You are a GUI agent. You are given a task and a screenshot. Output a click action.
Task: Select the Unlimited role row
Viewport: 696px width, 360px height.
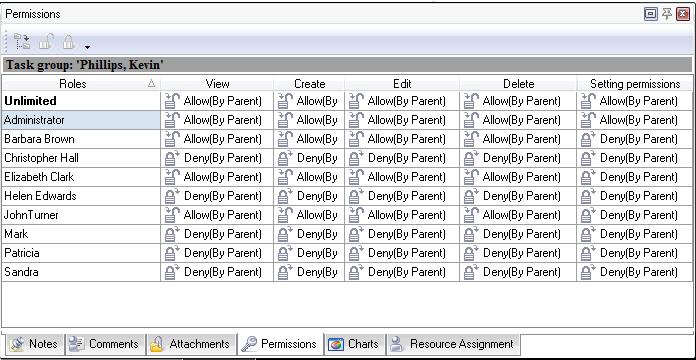click(81, 101)
